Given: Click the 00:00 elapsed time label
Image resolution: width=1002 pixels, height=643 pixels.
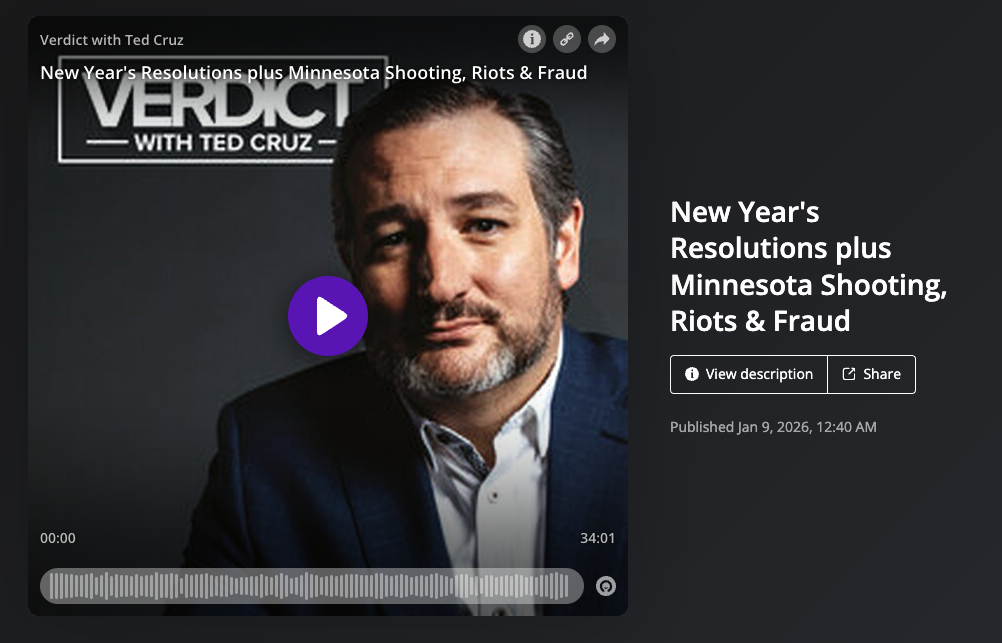Looking at the screenshot, I should point(58,538).
